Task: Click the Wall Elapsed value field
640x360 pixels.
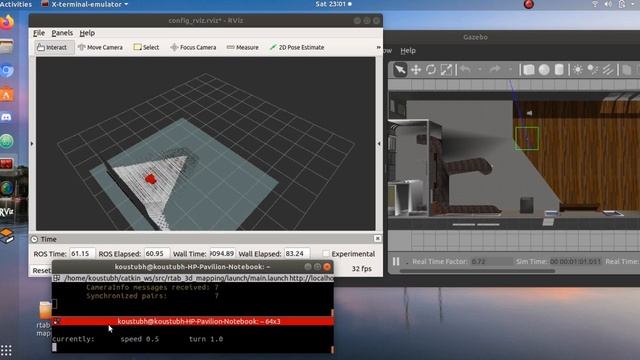Action: [x=297, y=253]
